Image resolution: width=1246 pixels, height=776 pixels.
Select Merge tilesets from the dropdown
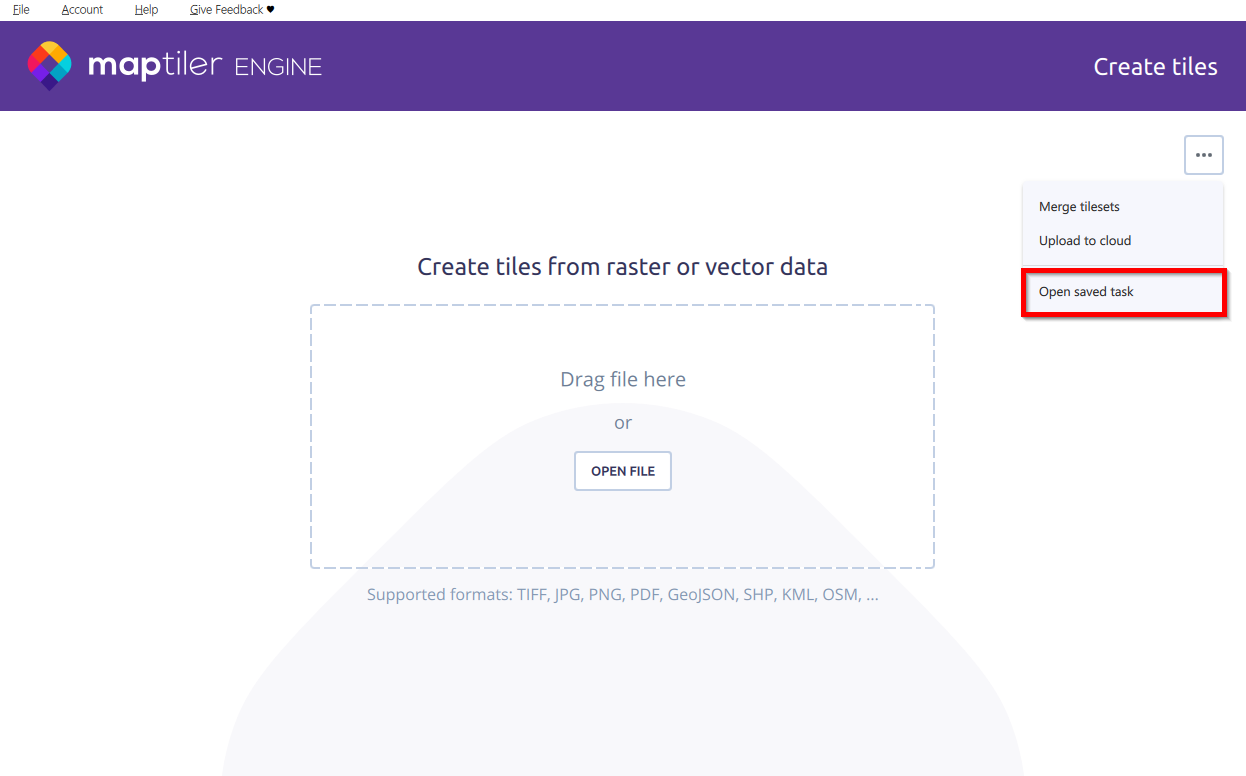point(1079,207)
